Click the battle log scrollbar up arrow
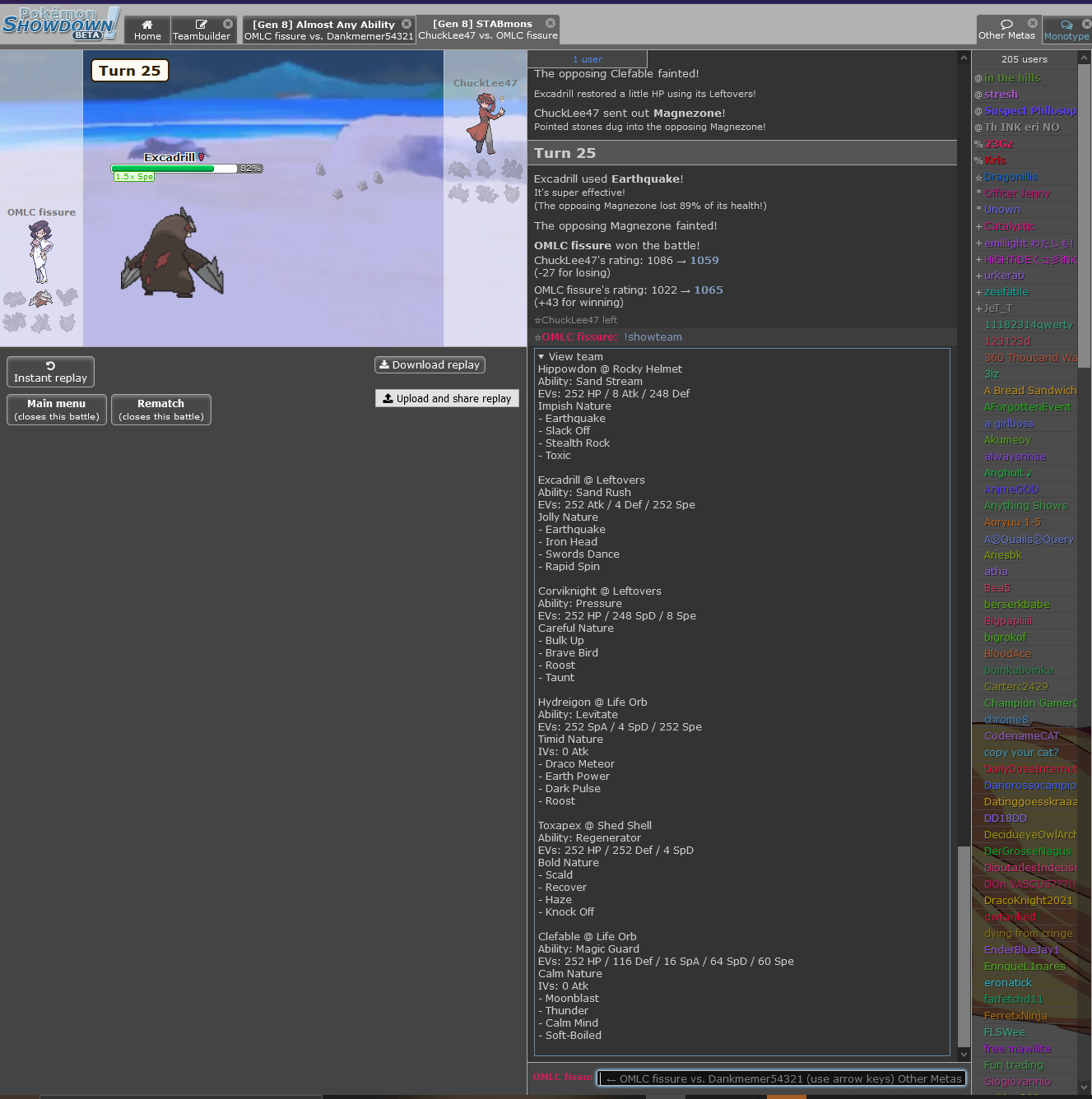 (964, 58)
